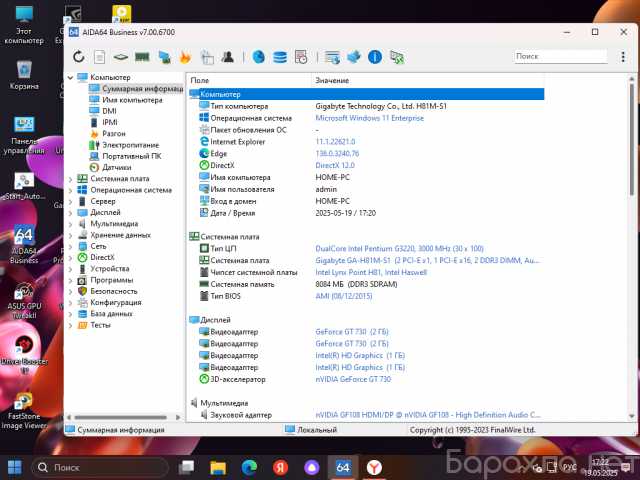Click the Gigabyte GA-H81M-S1 motherboard link
Screen dimensions: 640x480
(x=427, y=260)
